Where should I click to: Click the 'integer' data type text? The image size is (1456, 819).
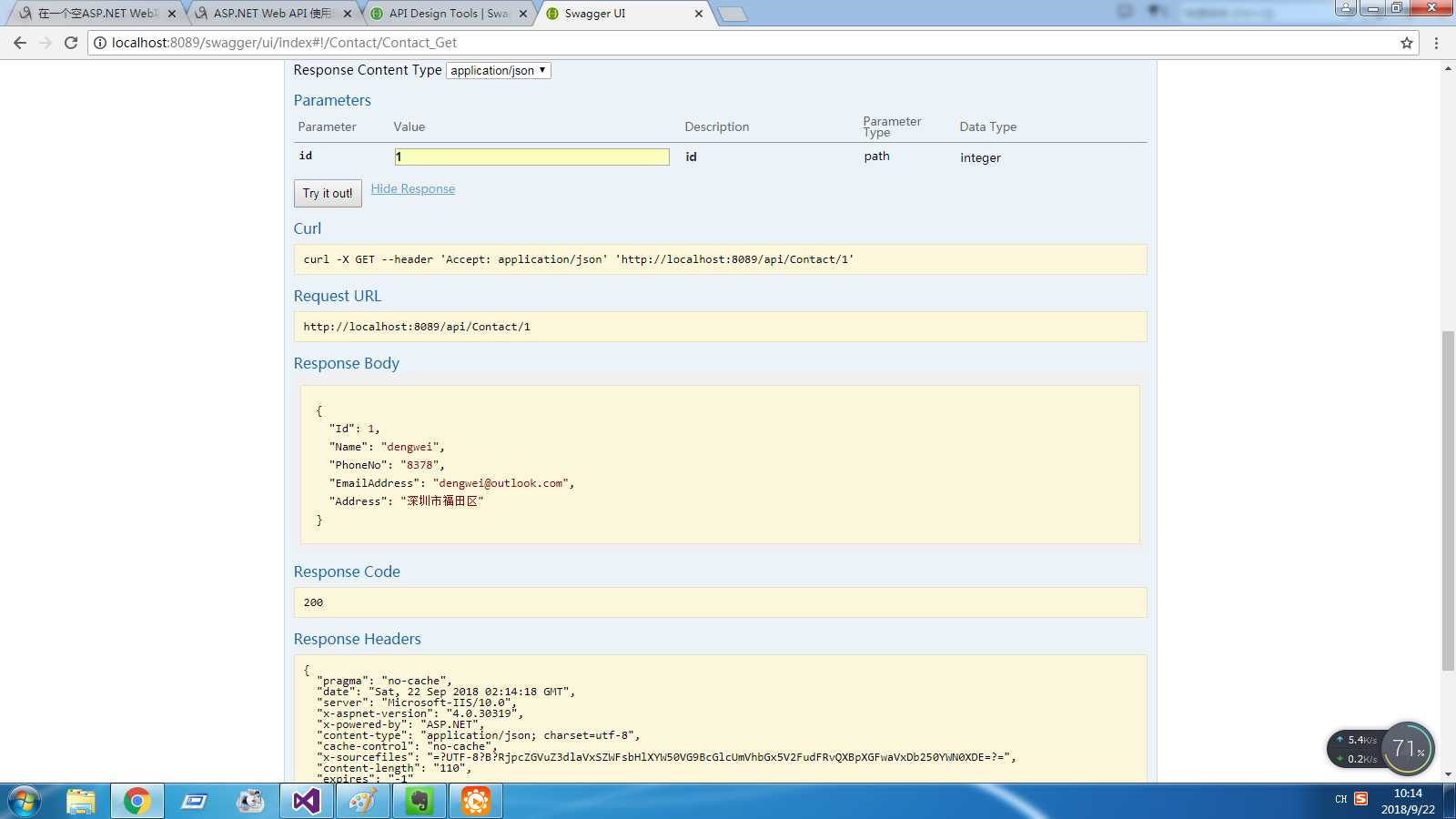(980, 157)
